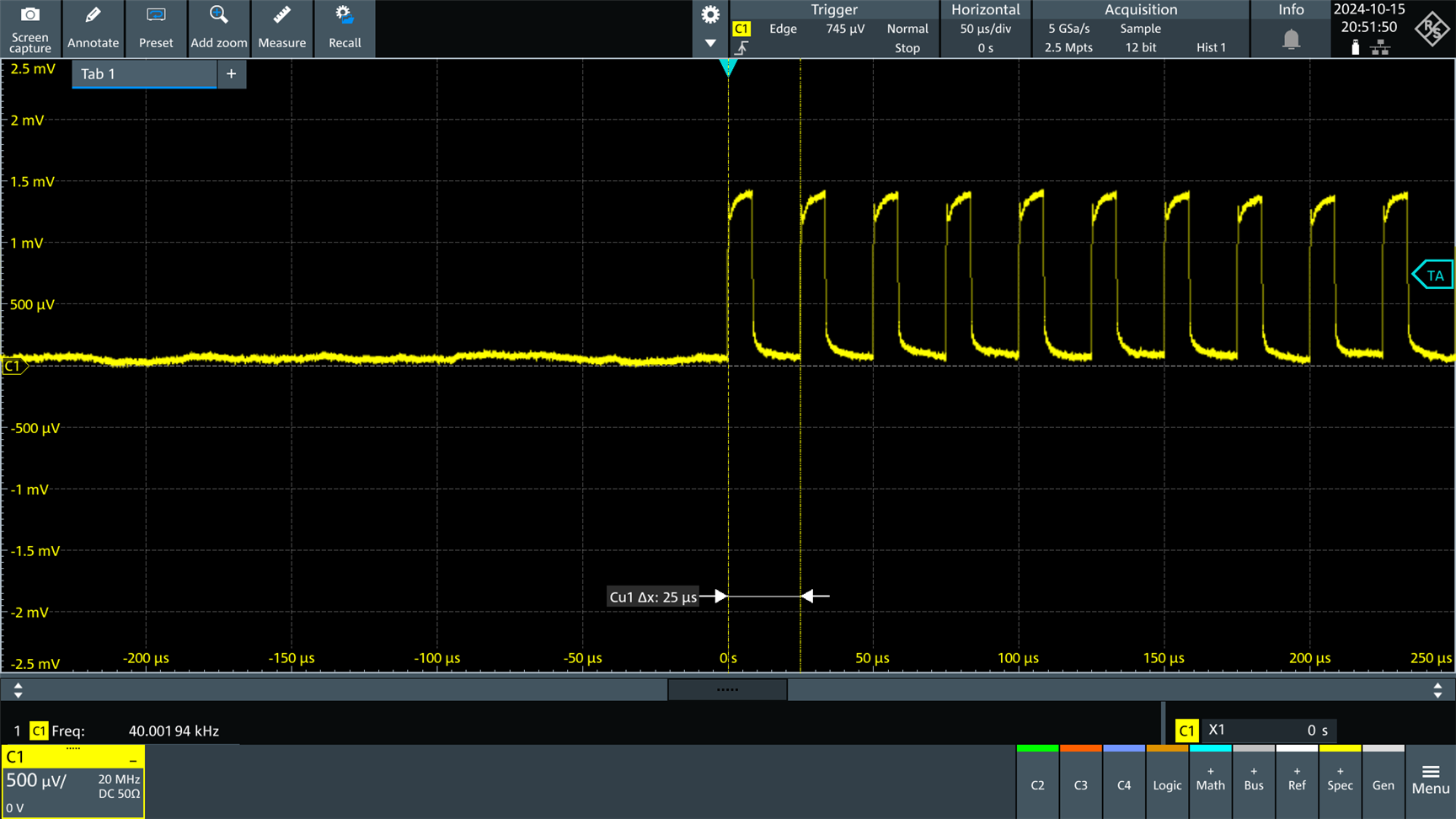Click the horizontal position 0 s value
The height and width of the screenshot is (819, 1456).
pyautogui.click(x=985, y=48)
